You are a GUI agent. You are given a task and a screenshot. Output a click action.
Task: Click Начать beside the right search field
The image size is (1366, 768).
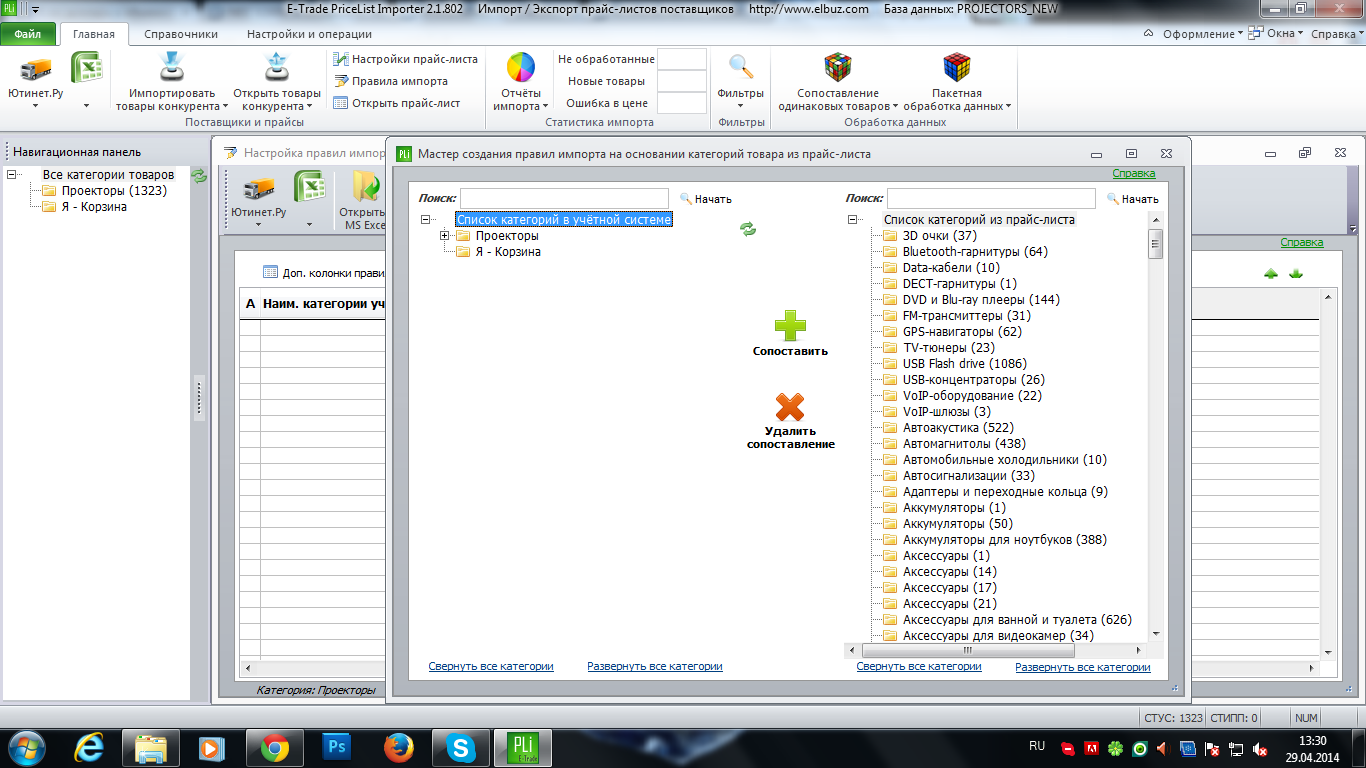pos(1133,199)
